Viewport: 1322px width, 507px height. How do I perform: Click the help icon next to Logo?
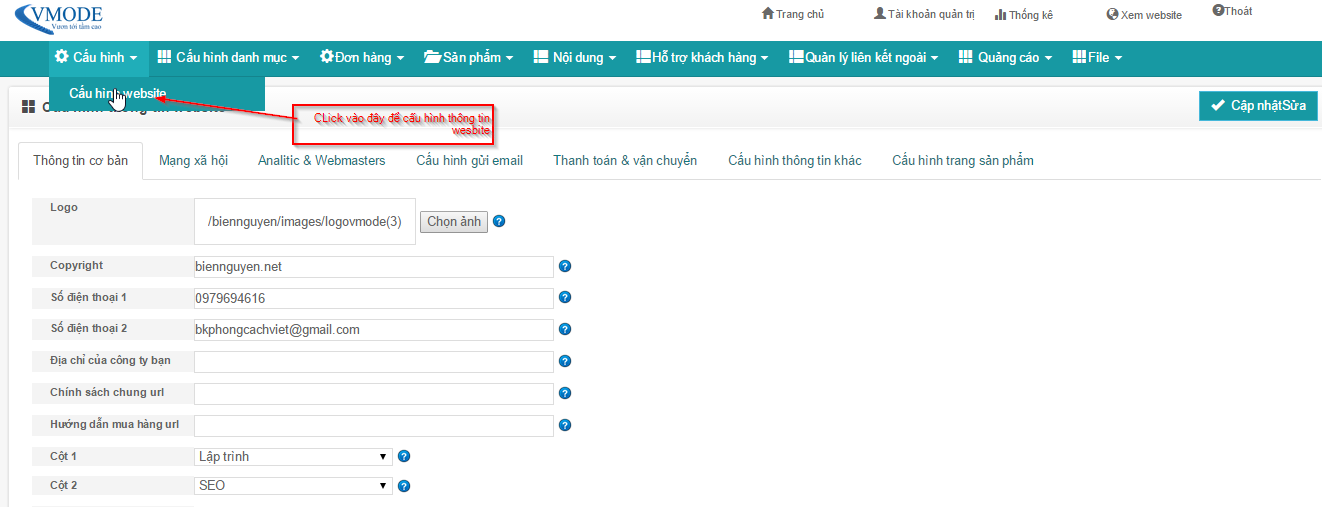pos(499,221)
